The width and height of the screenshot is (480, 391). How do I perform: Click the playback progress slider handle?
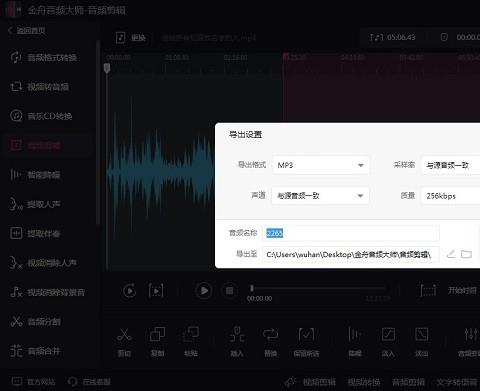pos(252,288)
